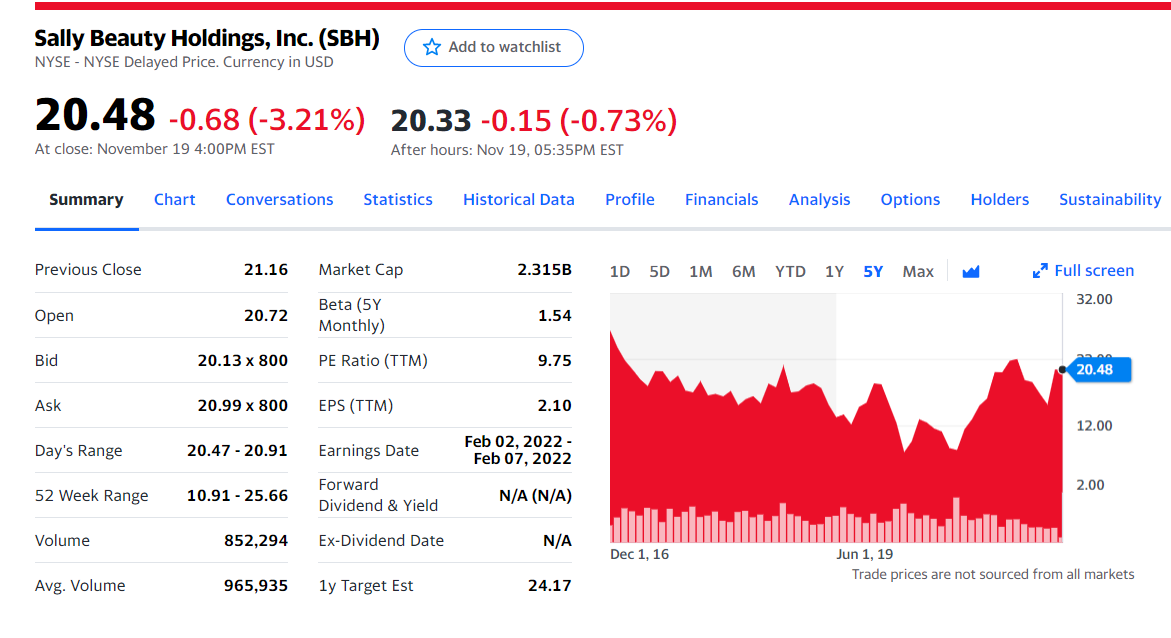Viewport: 1171px width, 638px height.
Task: Open the Historical Data tab
Action: click(519, 199)
